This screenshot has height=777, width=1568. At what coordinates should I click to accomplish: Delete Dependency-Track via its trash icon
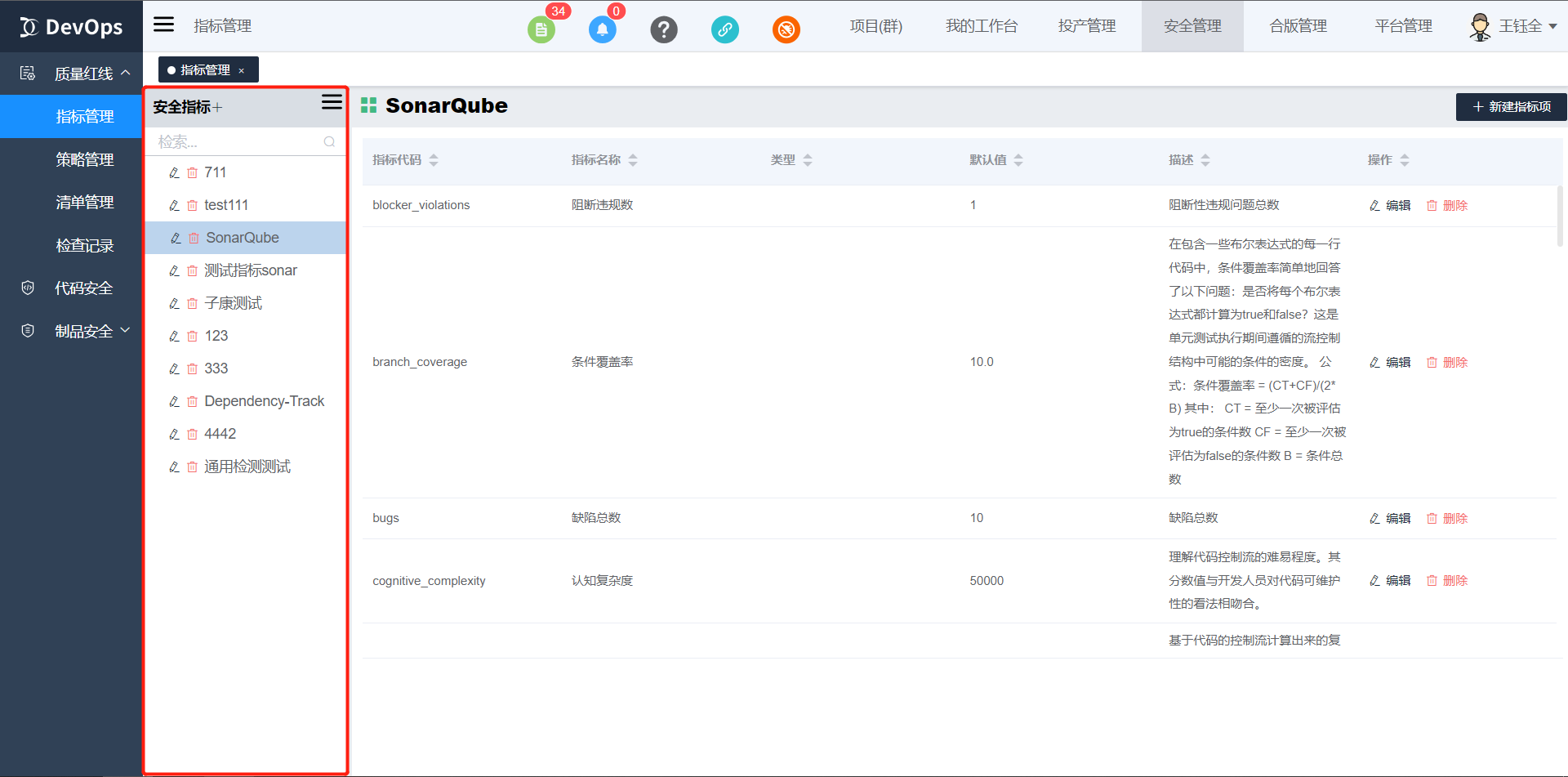point(192,401)
